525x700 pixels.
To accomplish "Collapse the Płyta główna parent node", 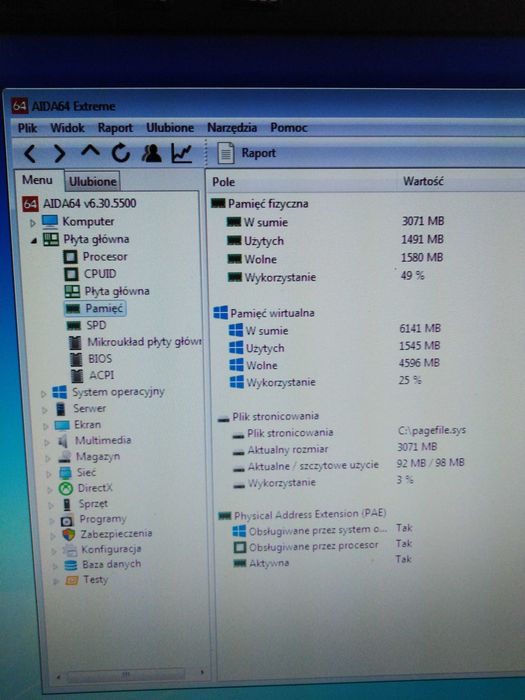I will tap(34, 241).
